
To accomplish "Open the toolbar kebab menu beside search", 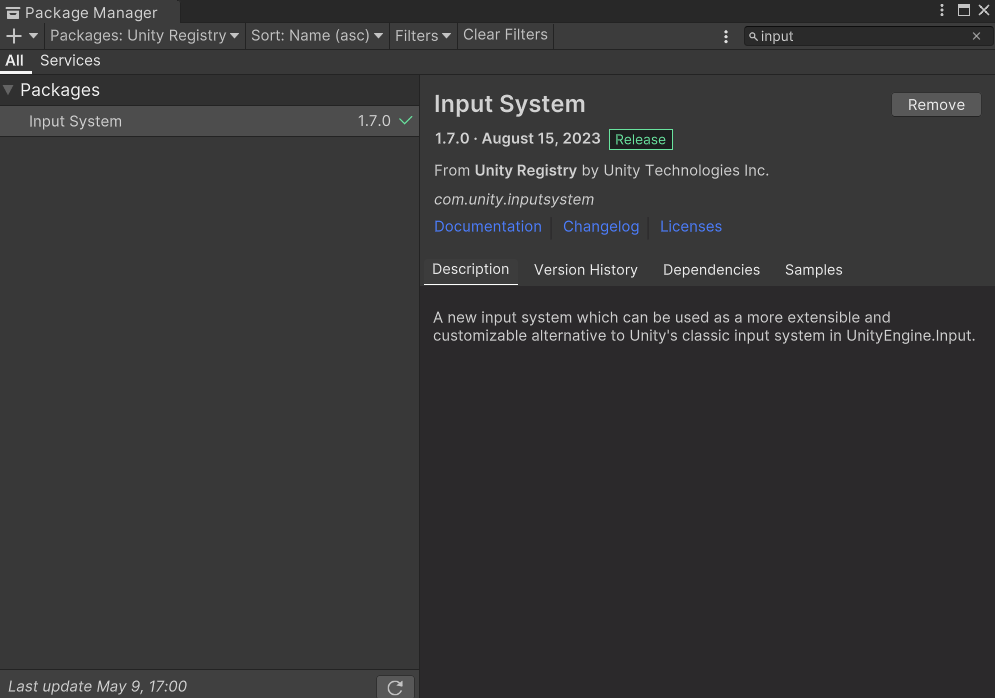I will point(726,36).
